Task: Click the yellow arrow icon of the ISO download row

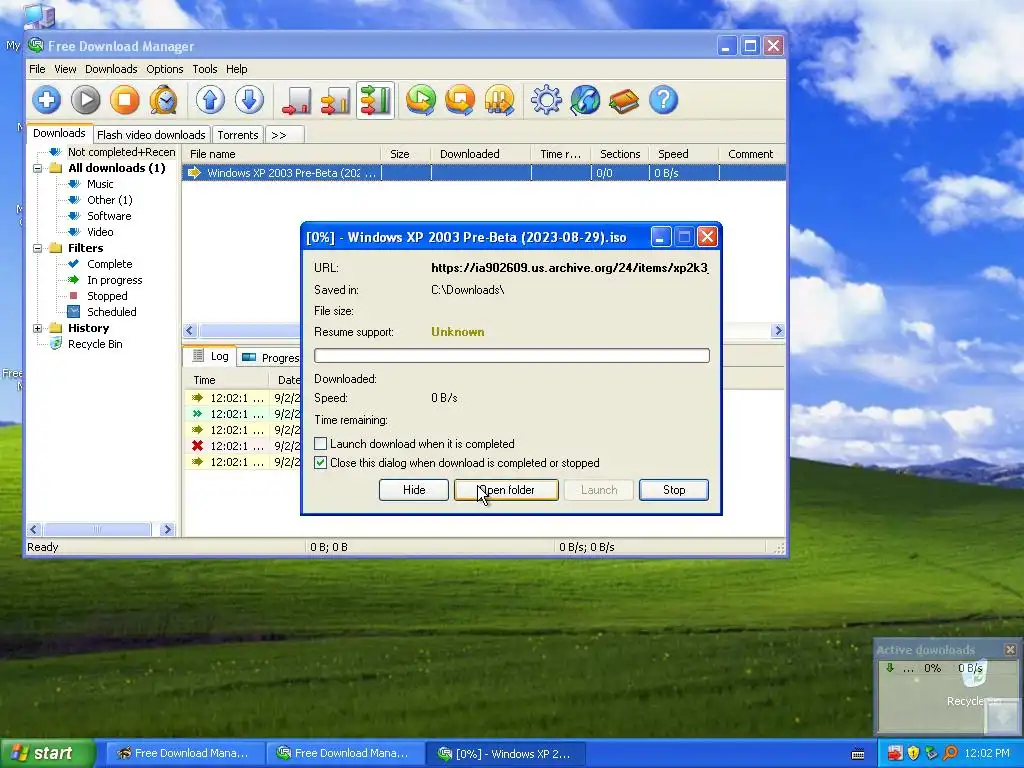Action: 194,172
